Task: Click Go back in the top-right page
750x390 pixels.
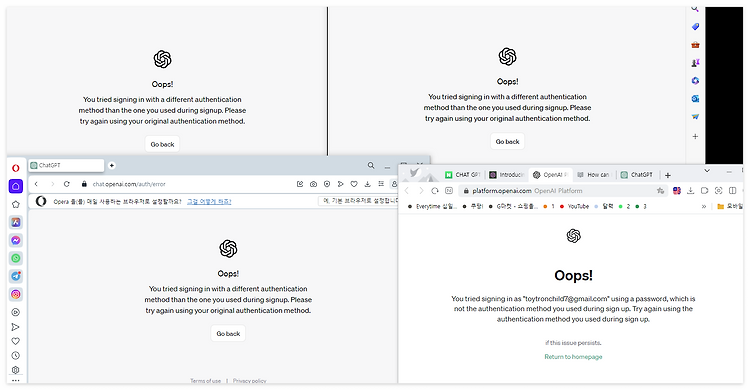Action: [507, 142]
